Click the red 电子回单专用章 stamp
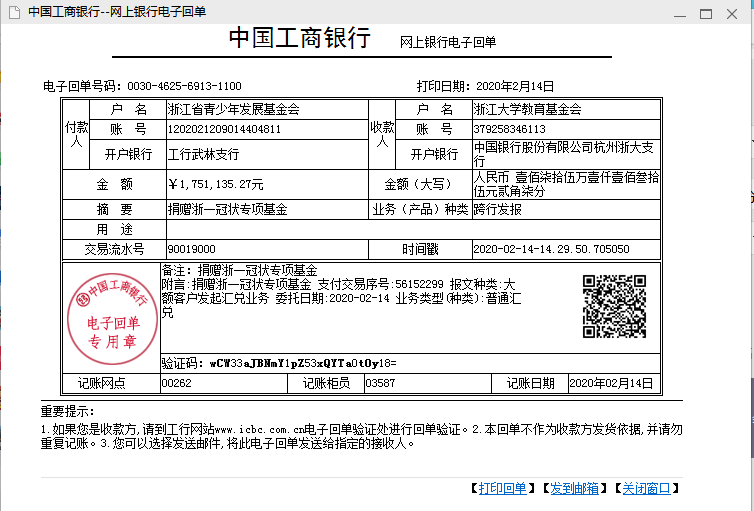Screen dimensions: 754x511 click(112, 319)
